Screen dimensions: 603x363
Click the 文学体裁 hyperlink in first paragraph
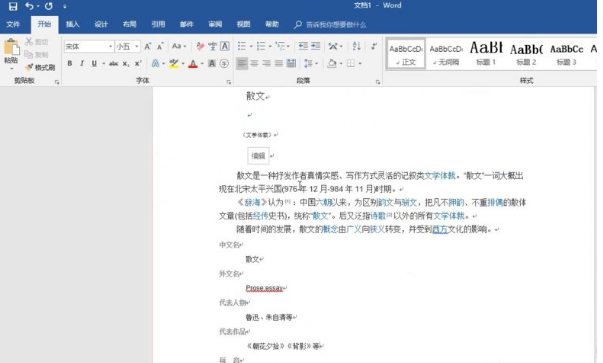440,176
